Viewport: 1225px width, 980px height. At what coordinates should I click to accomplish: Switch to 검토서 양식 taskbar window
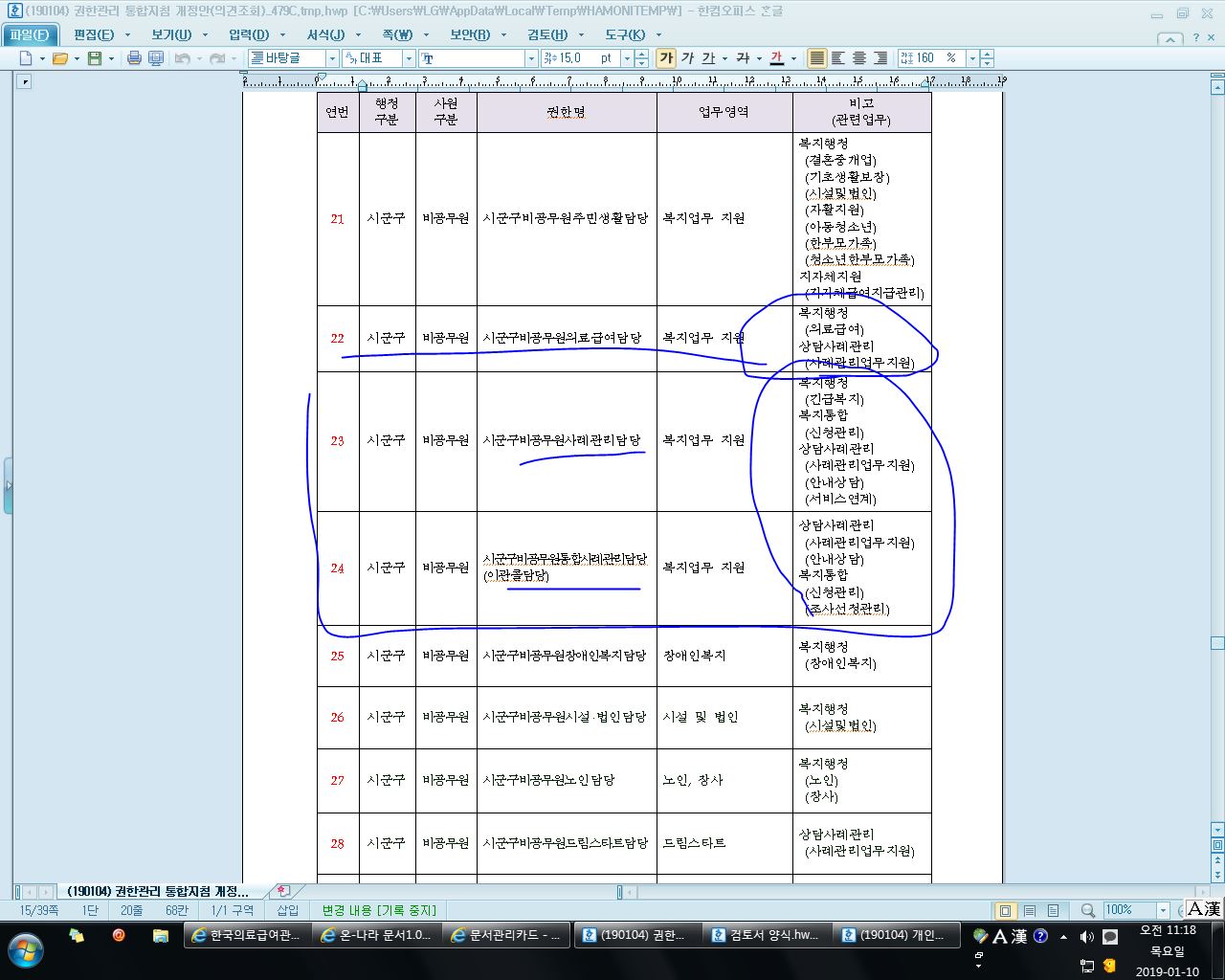[x=764, y=935]
